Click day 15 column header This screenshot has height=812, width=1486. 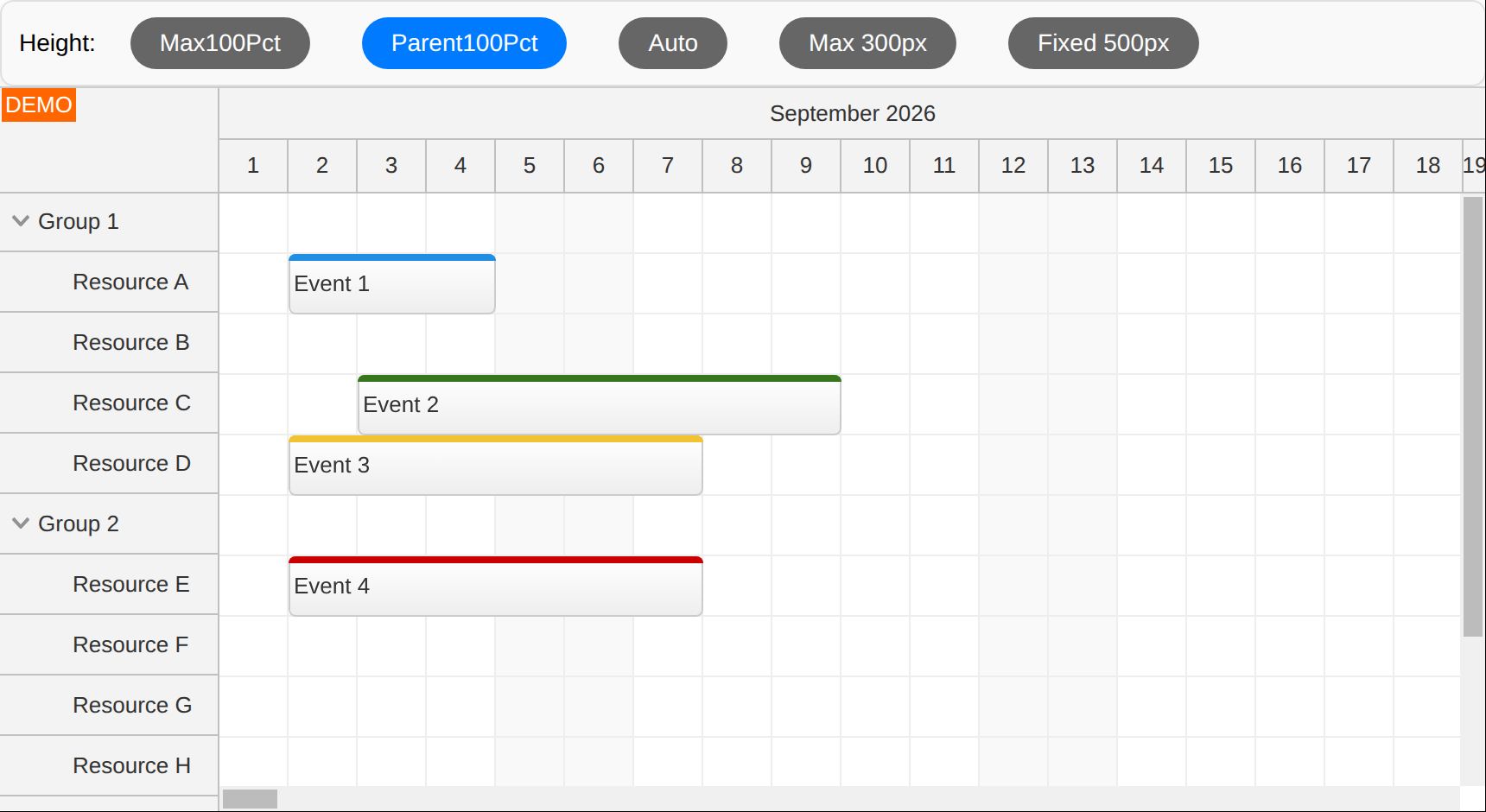click(1221, 166)
